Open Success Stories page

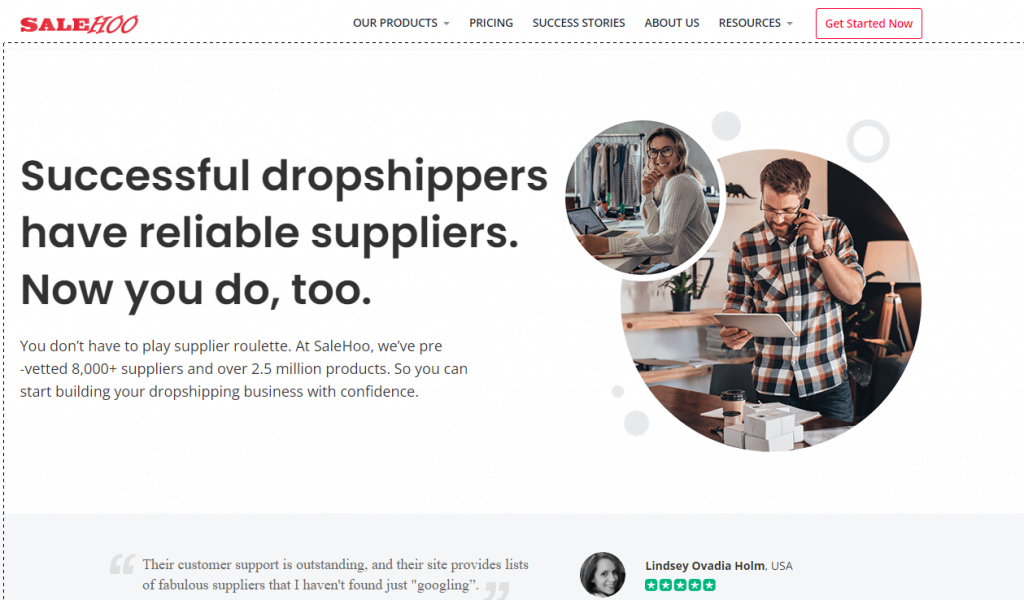click(579, 23)
